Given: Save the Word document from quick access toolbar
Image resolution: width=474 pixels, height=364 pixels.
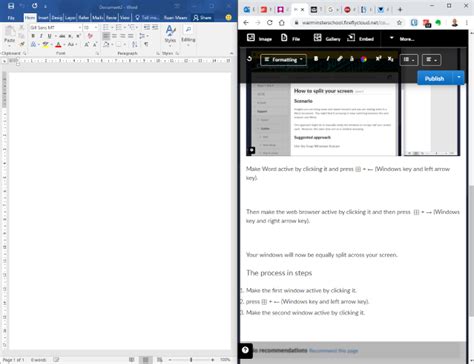Looking at the screenshot, I should click(x=11, y=6).
